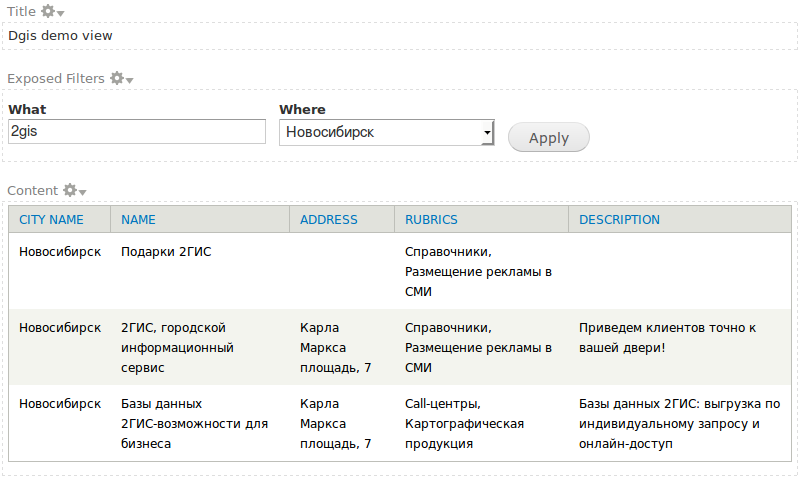The height and width of the screenshot is (478, 800).
Task: Click the Apply filter button
Action: point(548,137)
